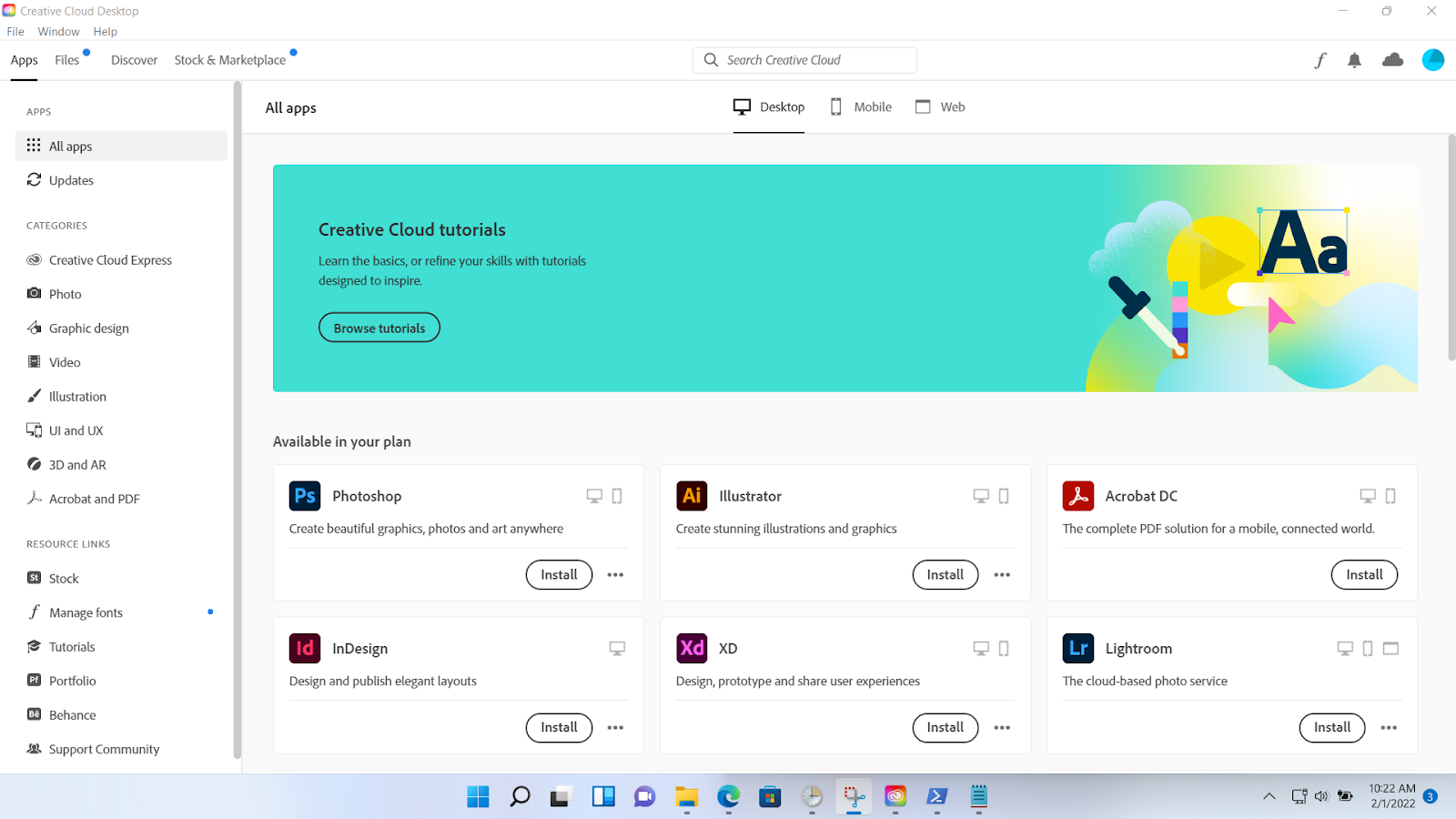Select All apps in sidebar
Image resolution: width=1456 pixels, height=819 pixels.
(121, 146)
